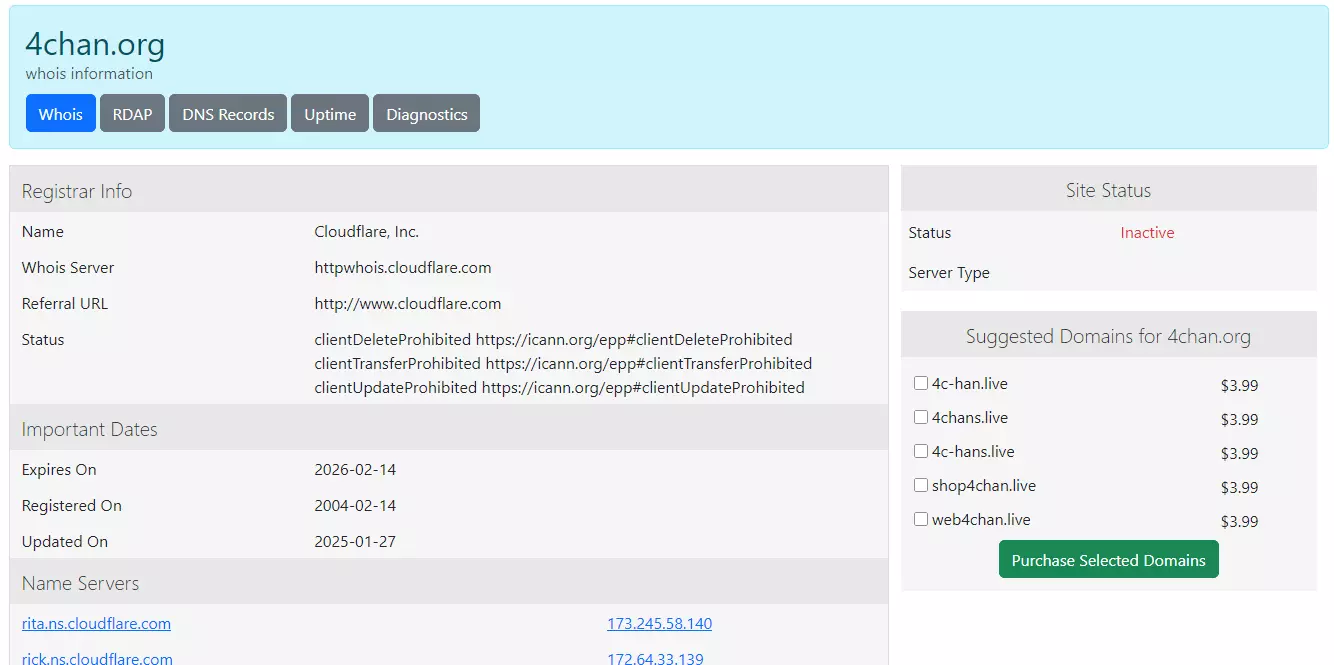This screenshot has width=1334, height=665.
Task: Select the registrar name Cloudflare, Inc.
Action: pyautogui.click(x=367, y=232)
